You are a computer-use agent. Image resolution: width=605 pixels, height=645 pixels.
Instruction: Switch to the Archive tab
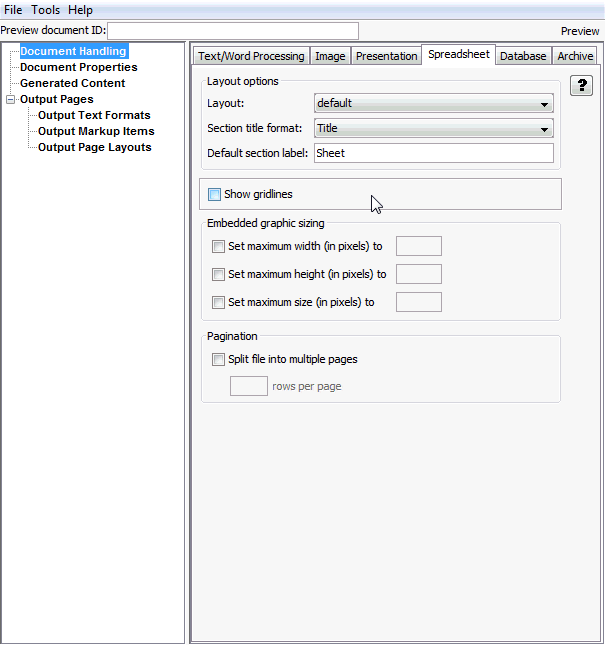point(575,56)
